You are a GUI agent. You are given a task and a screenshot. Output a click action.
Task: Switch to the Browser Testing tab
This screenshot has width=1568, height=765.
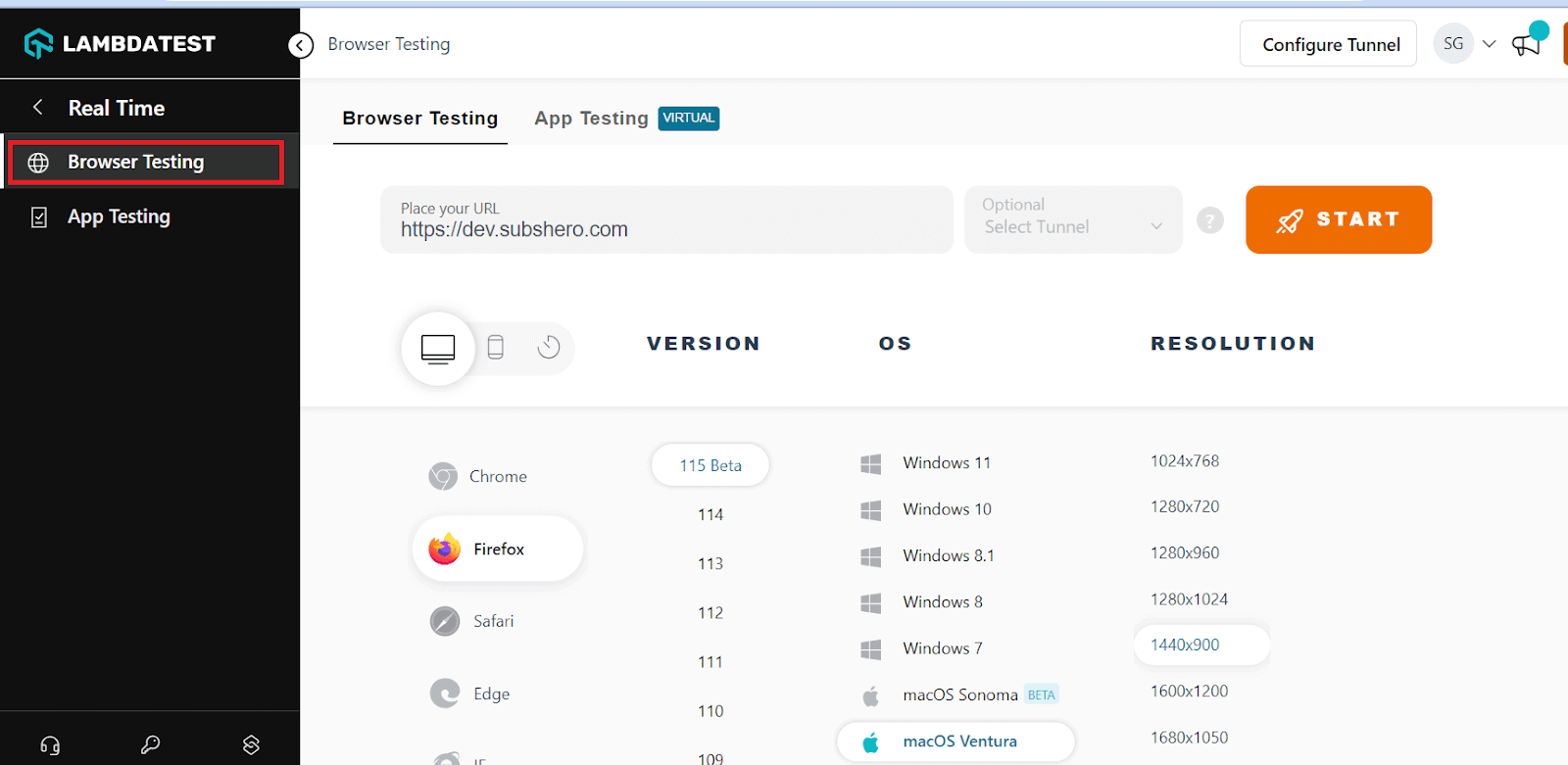click(420, 119)
